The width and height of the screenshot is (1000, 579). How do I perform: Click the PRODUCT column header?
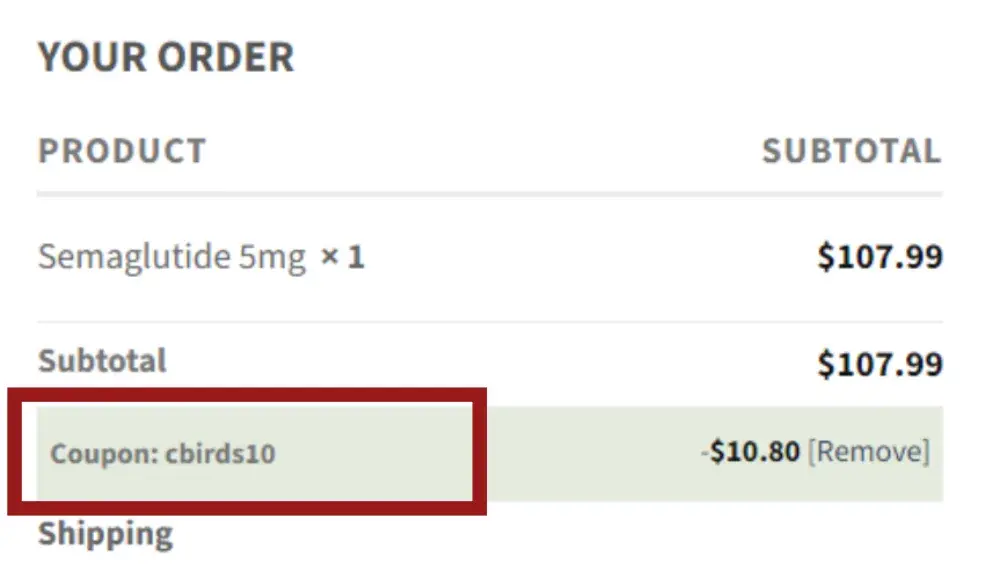(x=122, y=151)
